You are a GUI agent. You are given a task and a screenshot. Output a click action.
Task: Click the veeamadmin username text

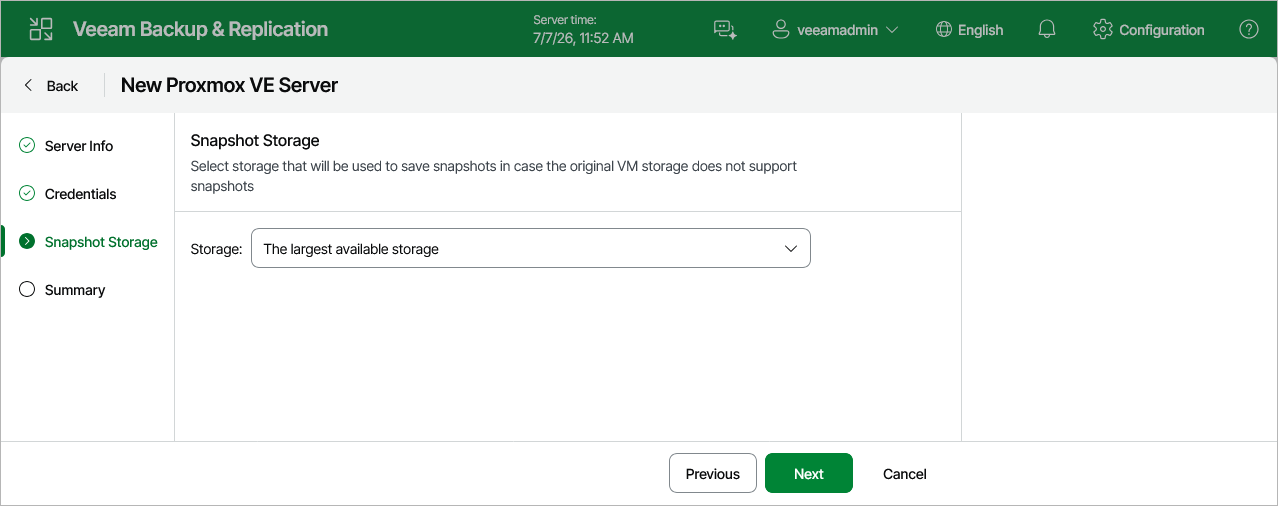837,30
